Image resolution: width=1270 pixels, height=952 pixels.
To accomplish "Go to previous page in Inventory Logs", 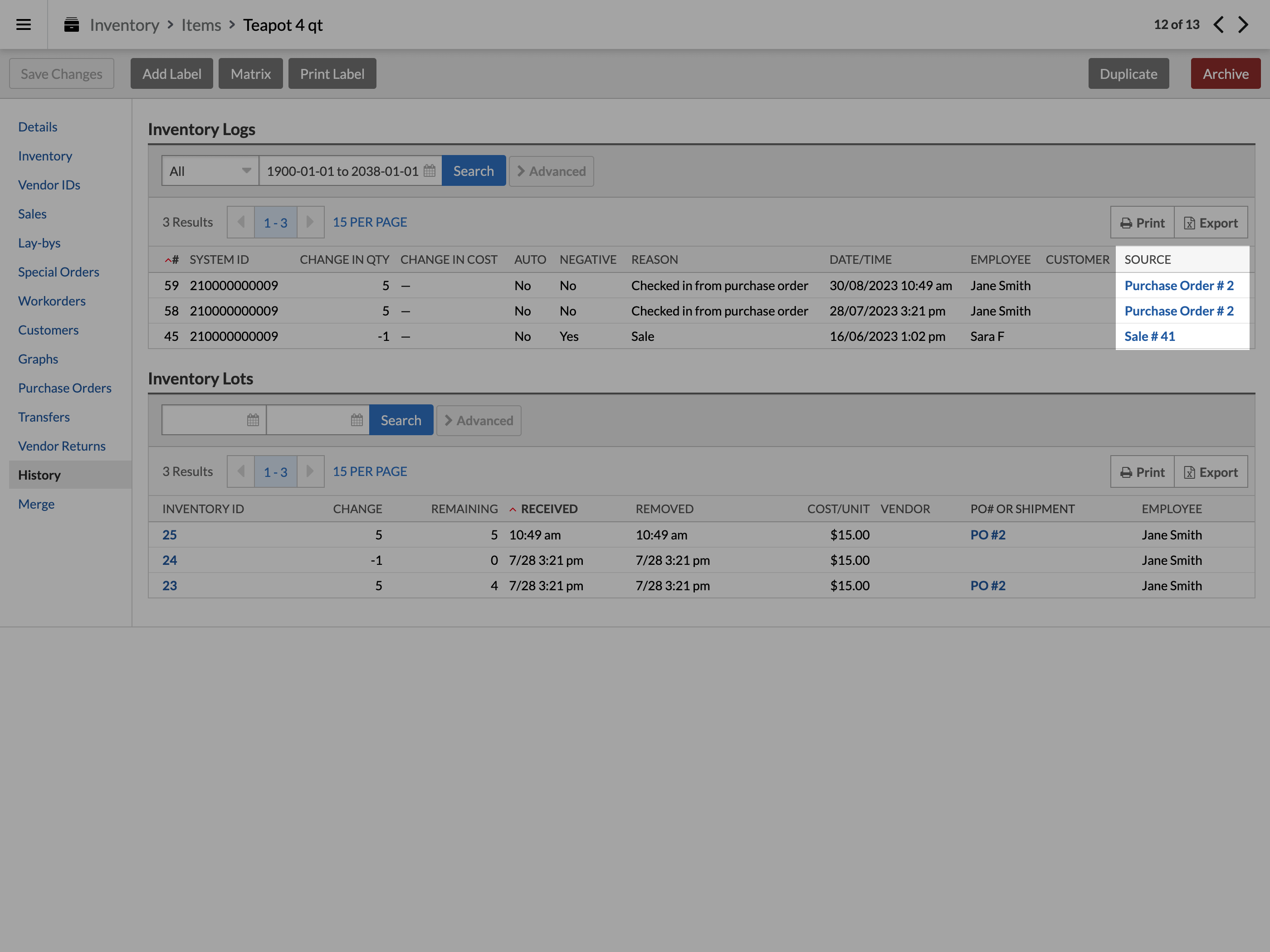I will coord(241,222).
